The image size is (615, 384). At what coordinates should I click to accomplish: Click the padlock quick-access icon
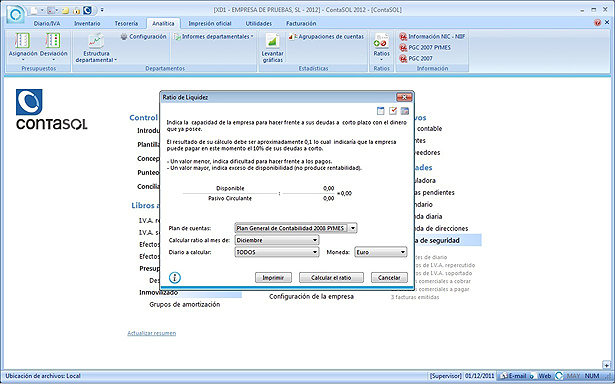[x=76, y=10]
